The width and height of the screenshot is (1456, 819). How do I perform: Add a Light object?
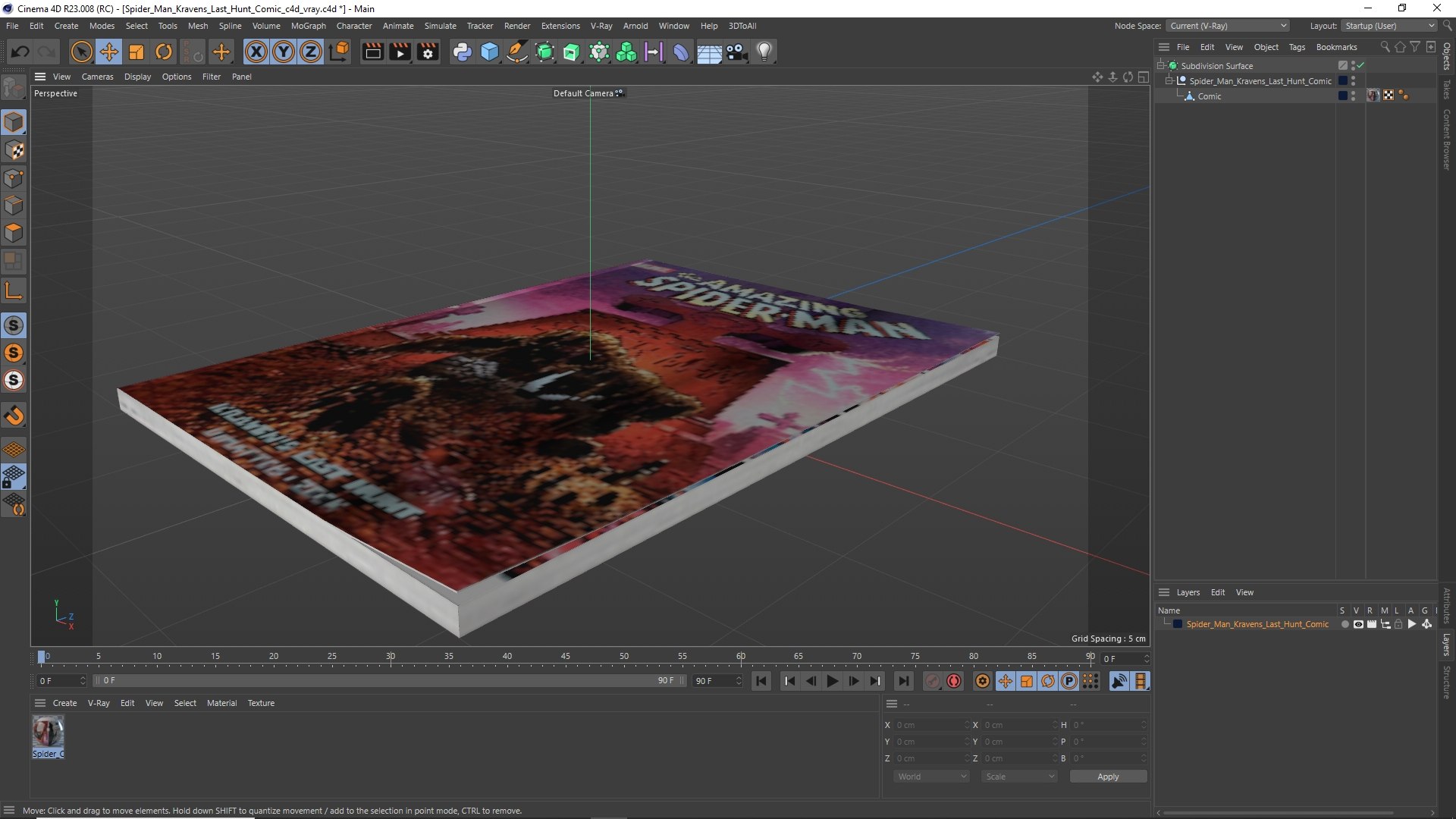pos(764,52)
